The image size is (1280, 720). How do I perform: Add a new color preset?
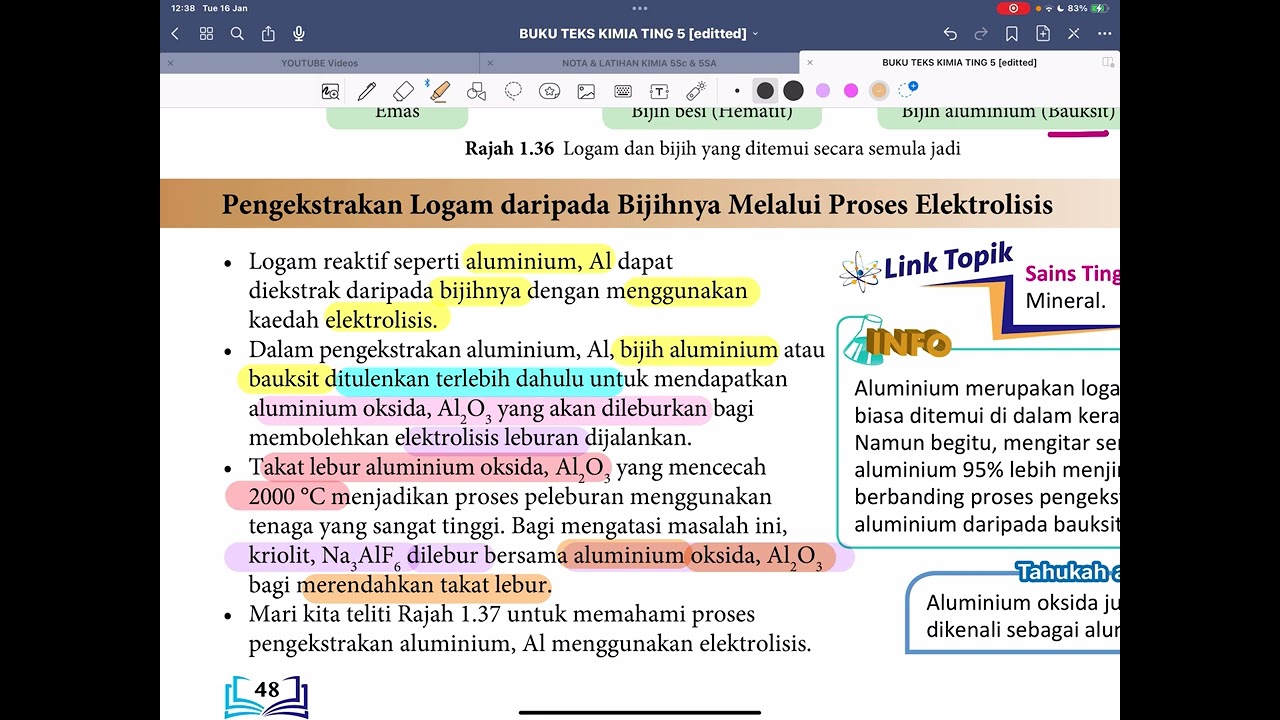(x=908, y=90)
